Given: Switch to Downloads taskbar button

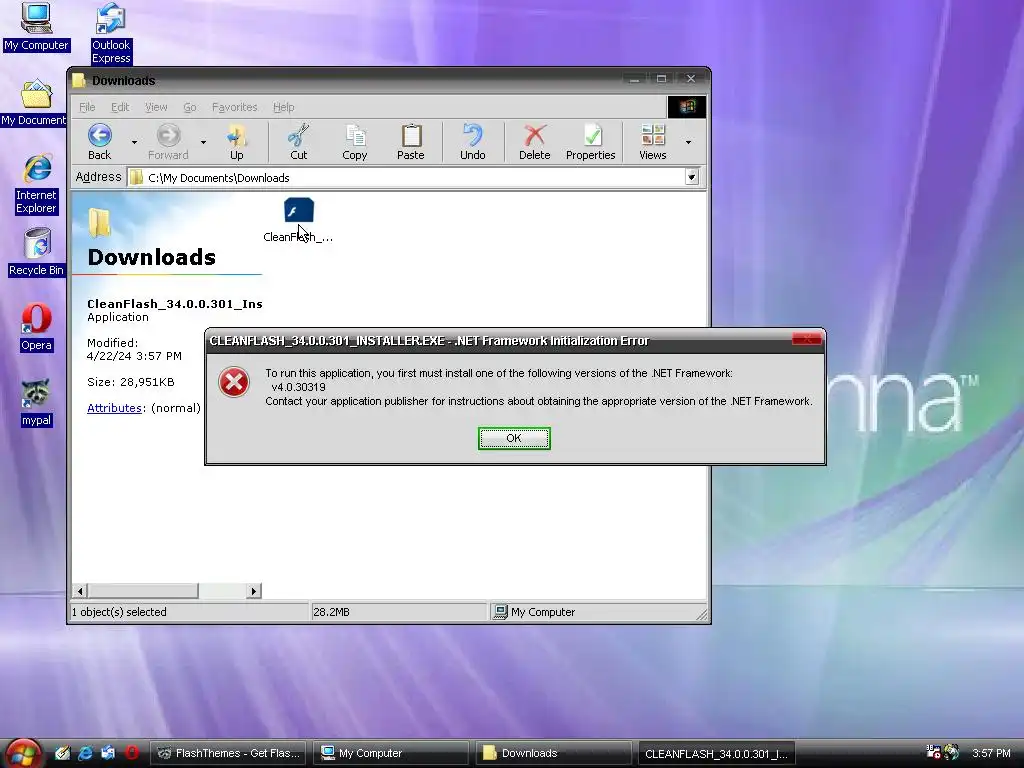Looking at the screenshot, I should tap(553, 753).
